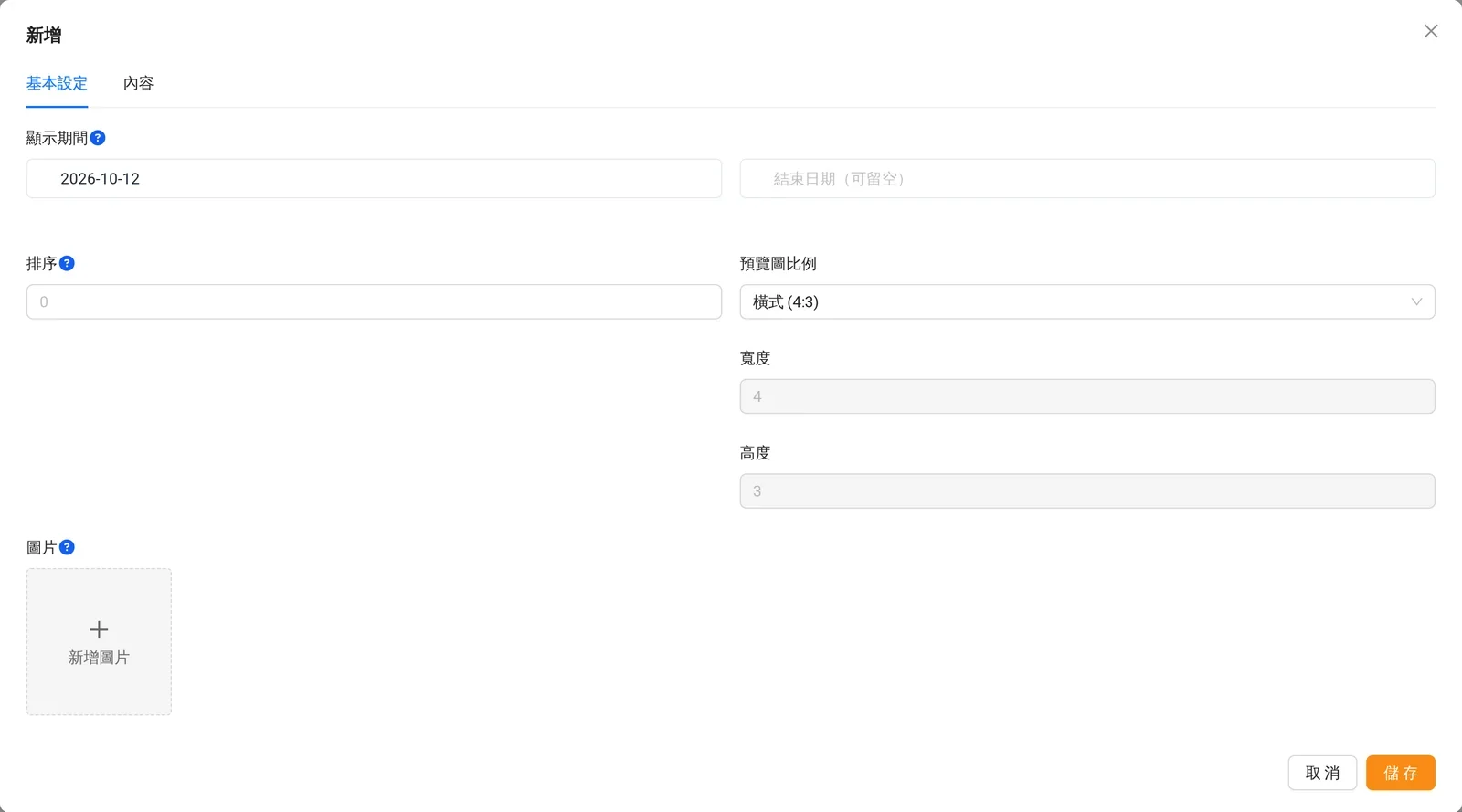Click the 顯示期間 label
The width and height of the screenshot is (1462, 812).
click(x=57, y=138)
